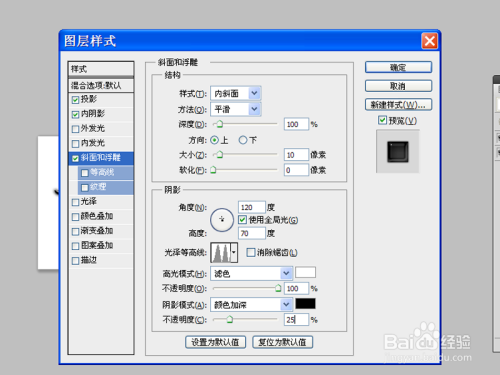The width and height of the screenshot is (500, 375).
Task: Toggle 使用全局光(G) checkbox
Action: (242, 220)
